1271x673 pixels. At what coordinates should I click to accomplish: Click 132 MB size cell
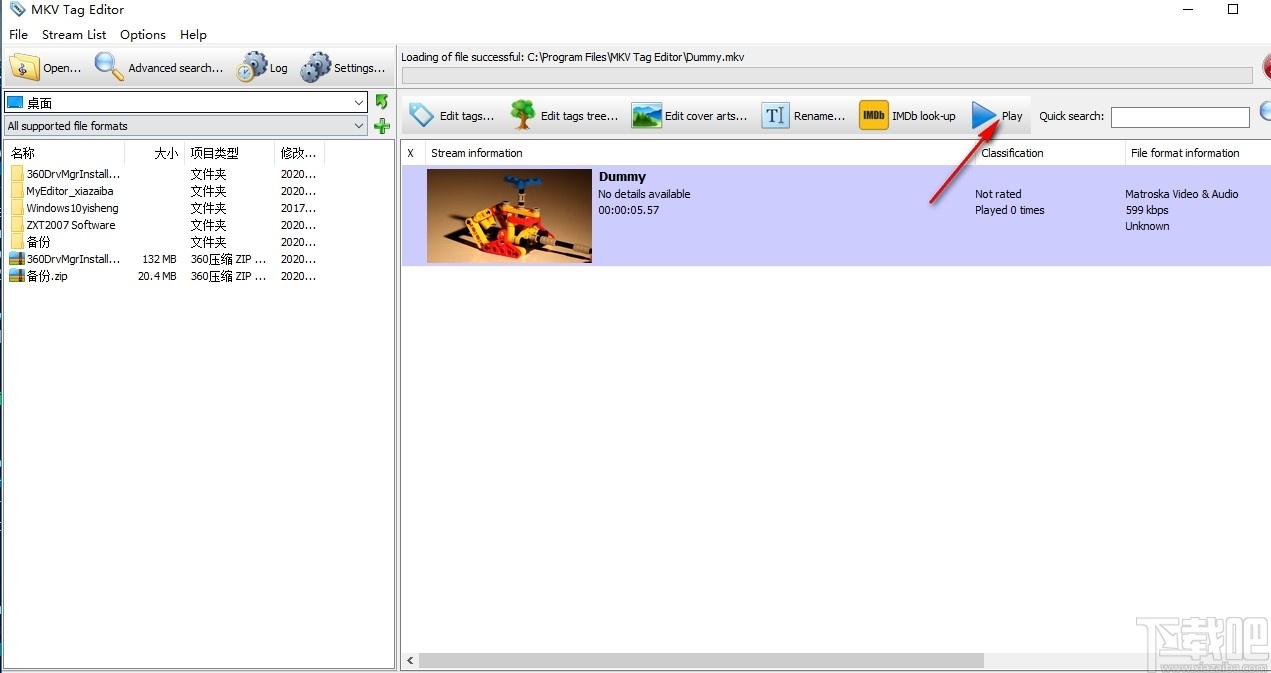(x=159, y=259)
